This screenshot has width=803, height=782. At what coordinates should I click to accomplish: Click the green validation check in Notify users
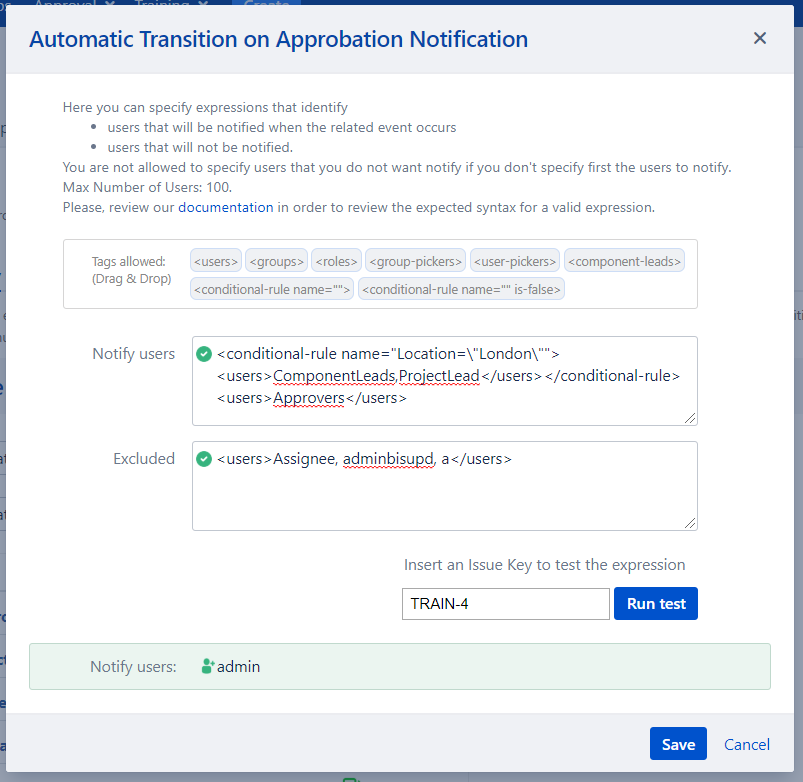coord(204,354)
